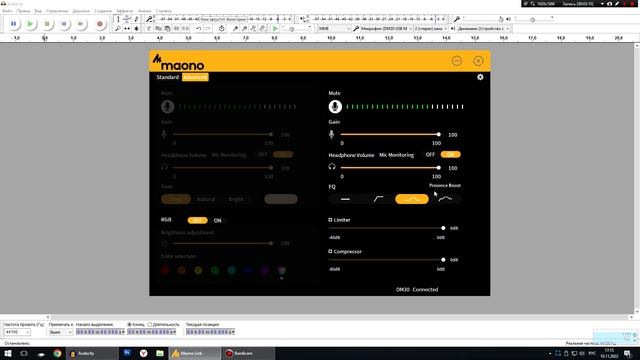Click the Audacity sync-lock clock icon
The image size is (640, 360).
coord(222,29)
